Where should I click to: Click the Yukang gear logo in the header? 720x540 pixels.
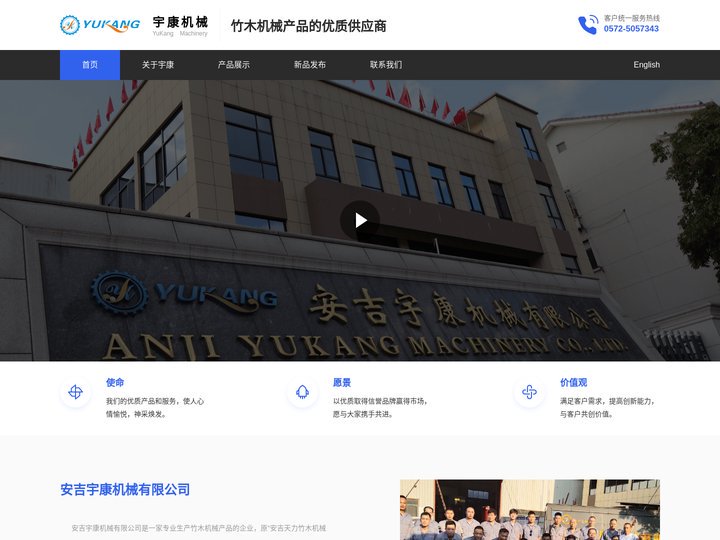coord(70,25)
